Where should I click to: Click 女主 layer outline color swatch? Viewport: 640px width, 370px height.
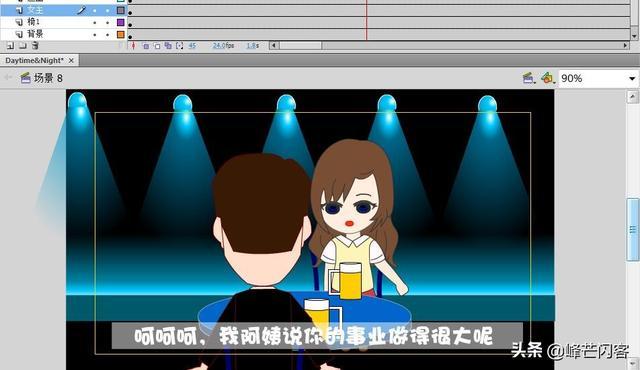pos(121,10)
